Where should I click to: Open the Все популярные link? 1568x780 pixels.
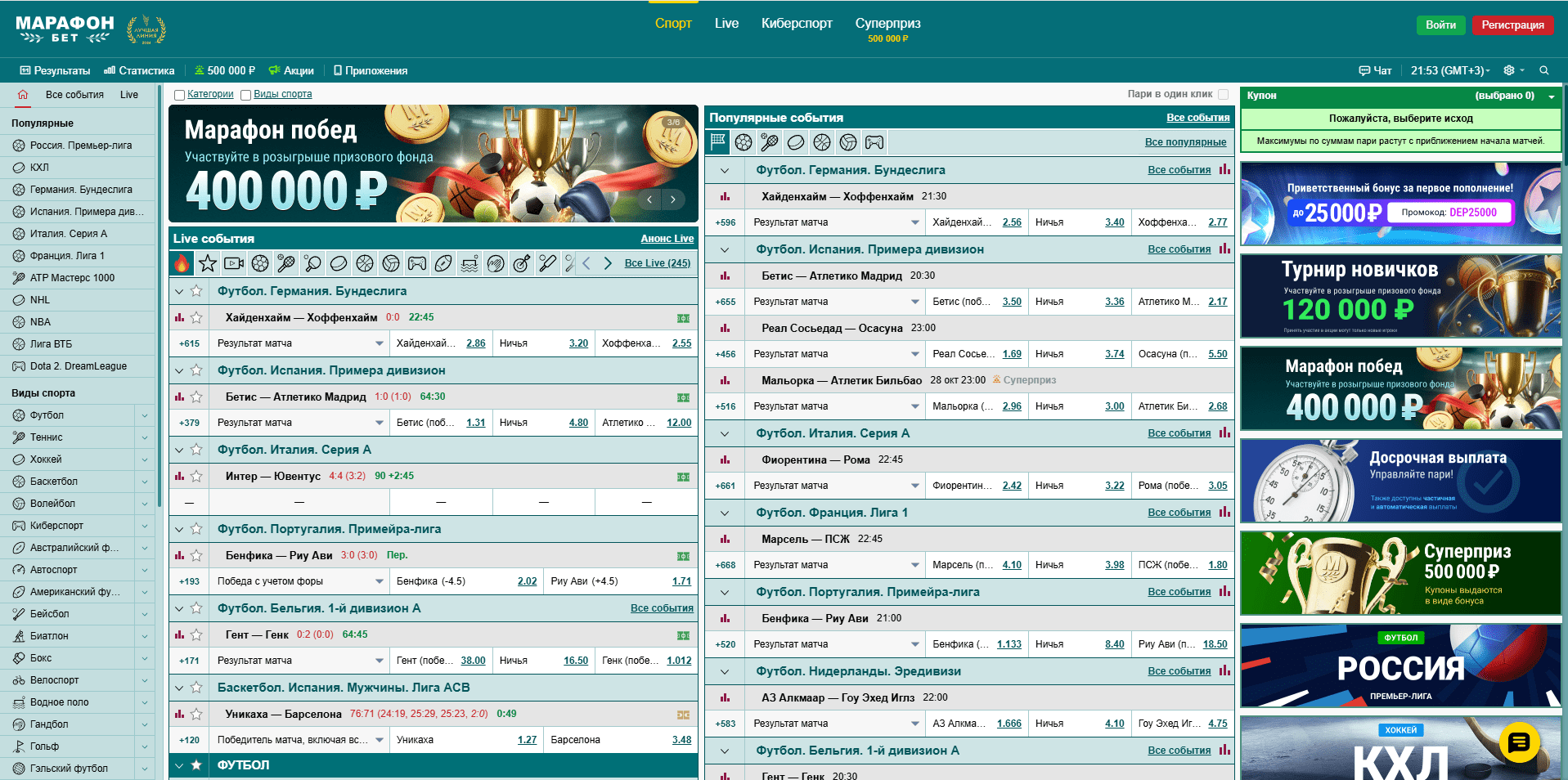pyautogui.click(x=1185, y=142)
